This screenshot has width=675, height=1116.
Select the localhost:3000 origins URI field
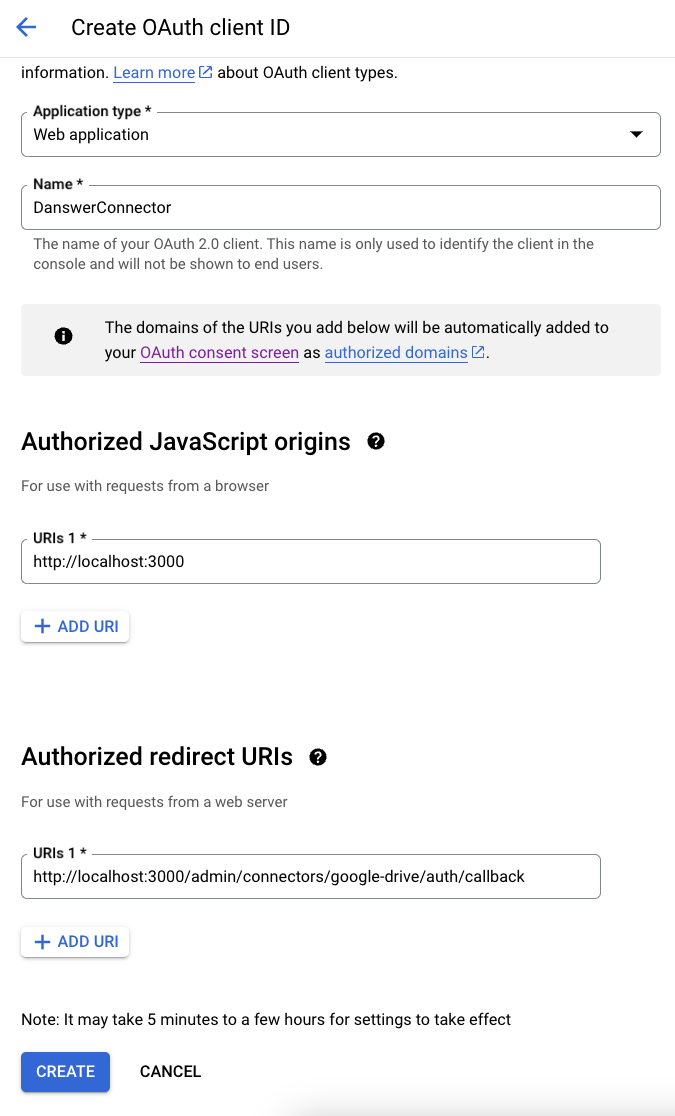click(310, 561)
